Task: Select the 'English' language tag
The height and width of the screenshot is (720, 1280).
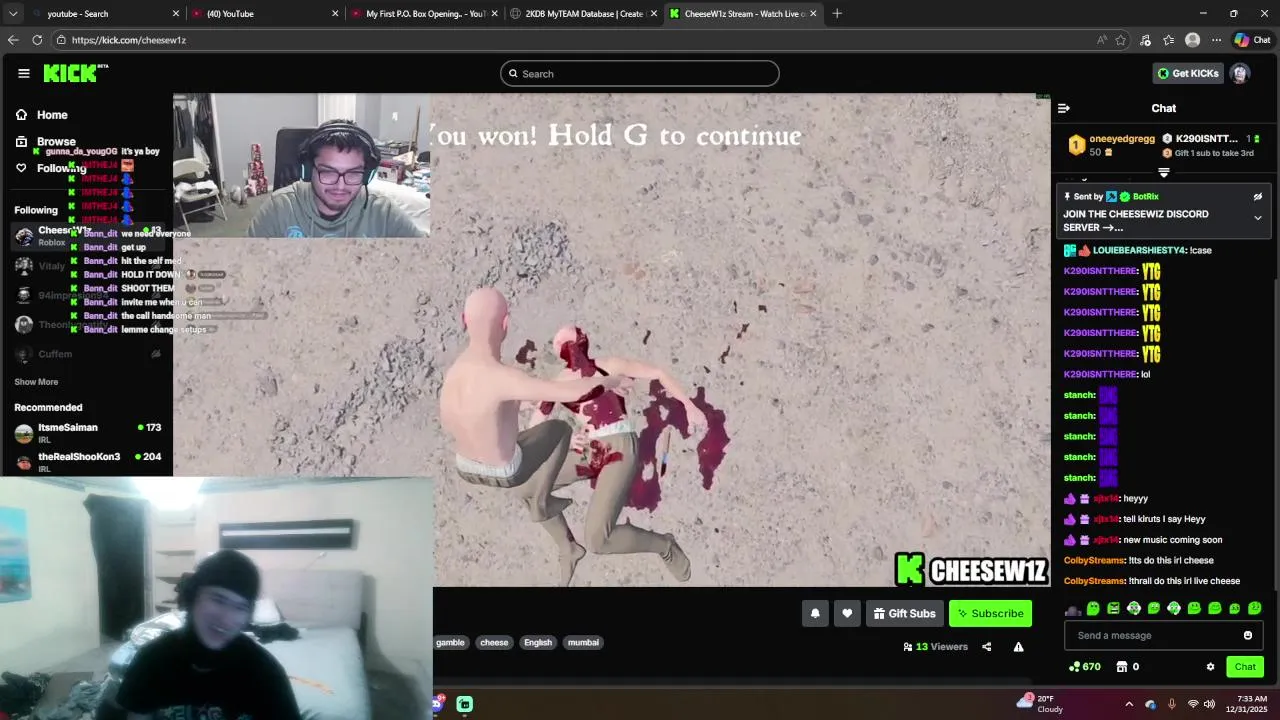Action: (538, 642)
